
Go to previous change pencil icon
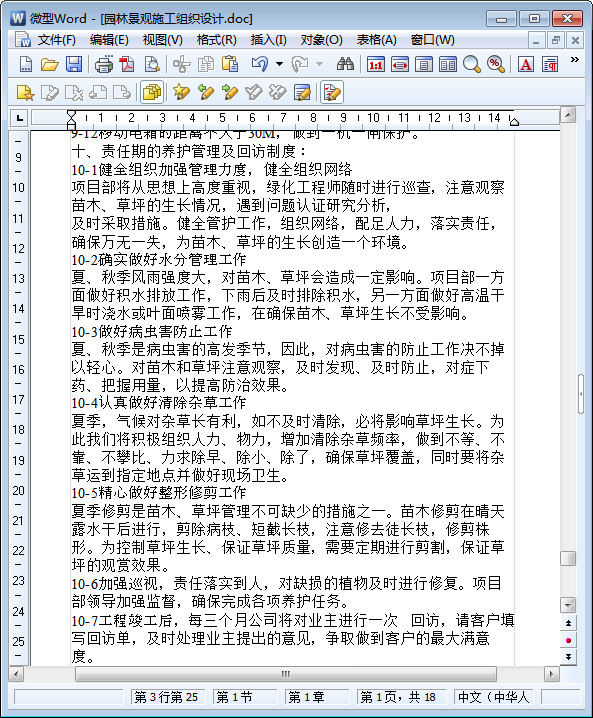(206, 93)
